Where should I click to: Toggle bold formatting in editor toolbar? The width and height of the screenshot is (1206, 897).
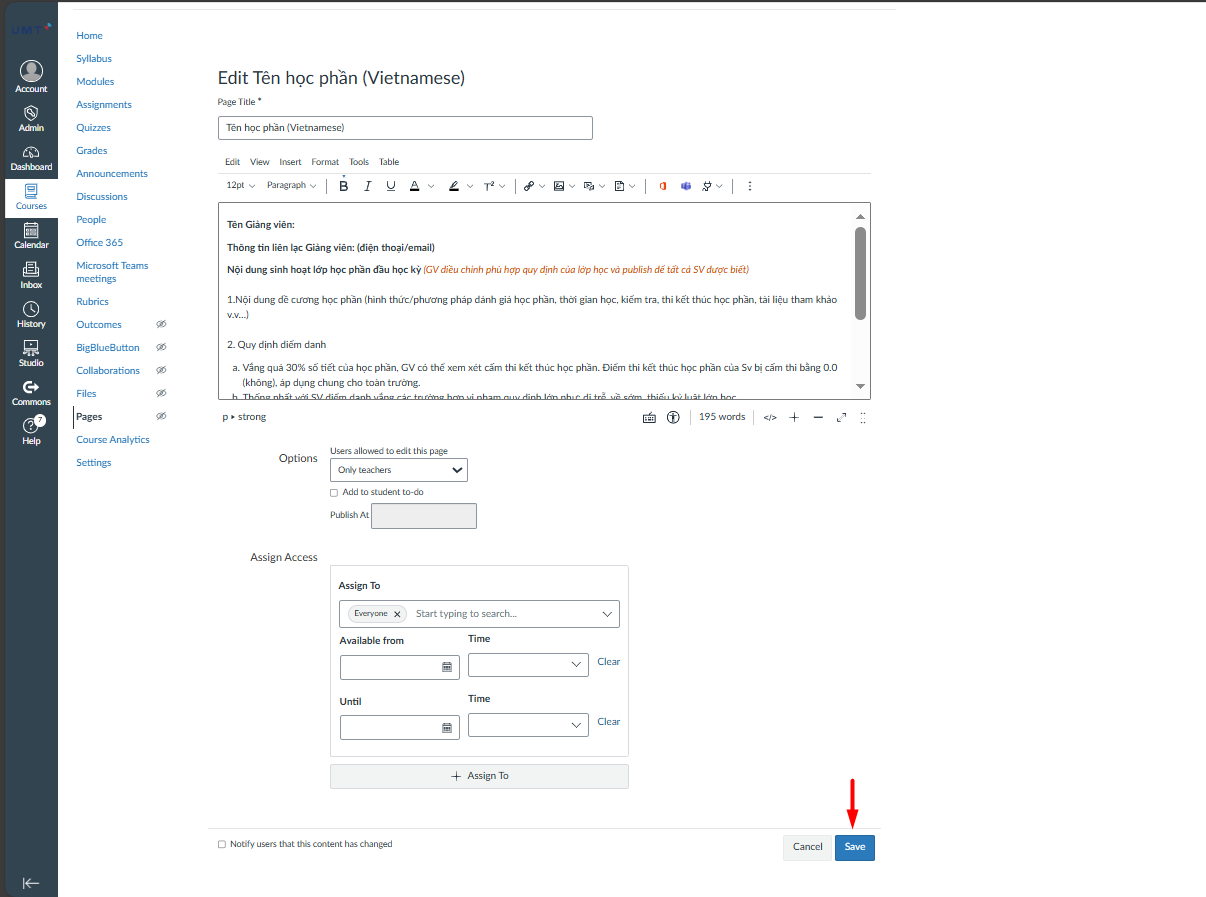344,186
